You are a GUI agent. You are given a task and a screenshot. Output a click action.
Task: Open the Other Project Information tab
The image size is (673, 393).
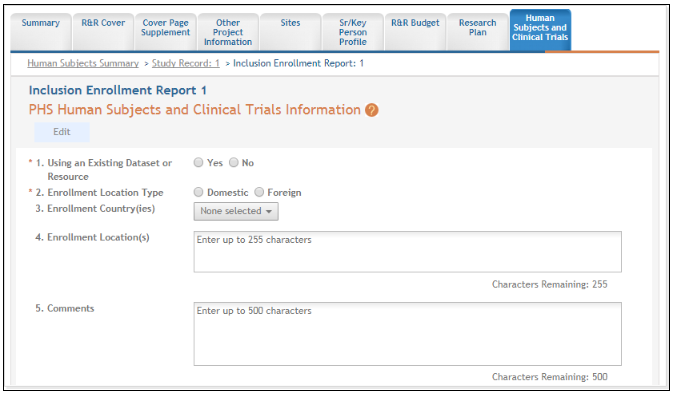pos(228,31)
